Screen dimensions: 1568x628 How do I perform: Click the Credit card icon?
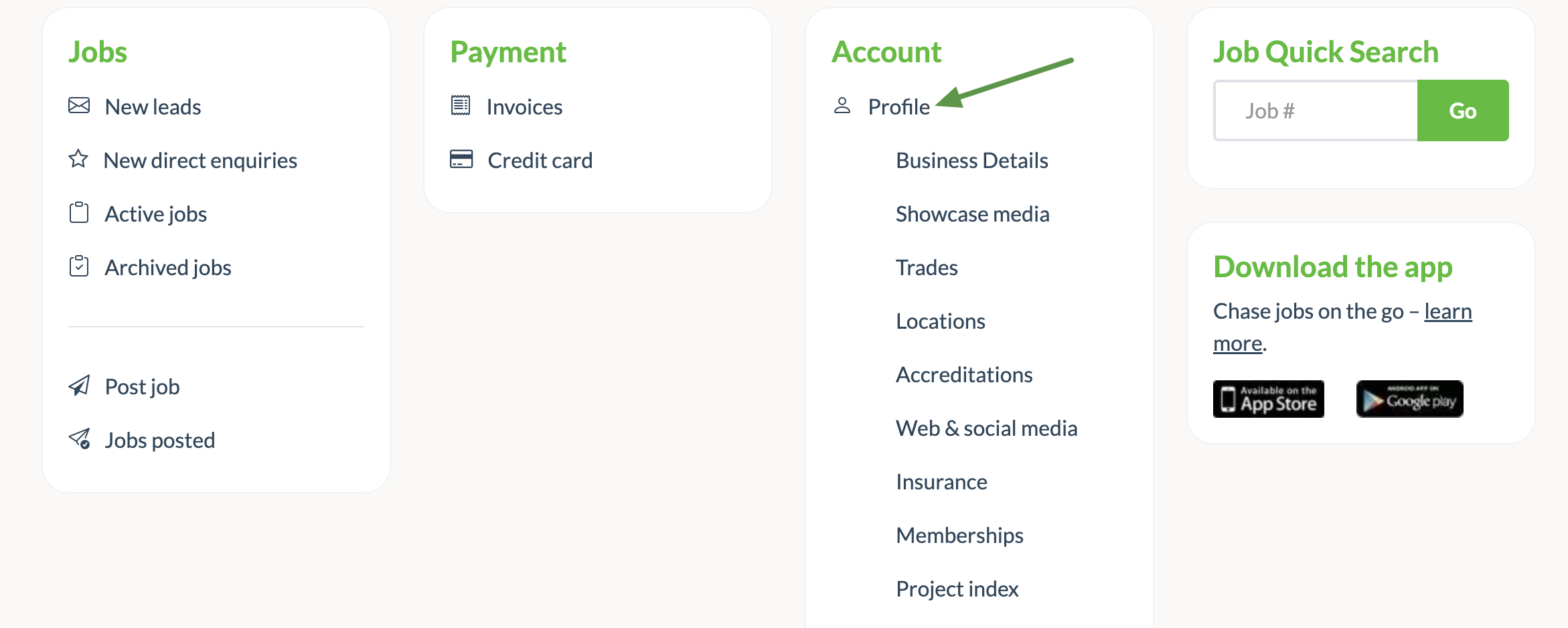(461, 159)
